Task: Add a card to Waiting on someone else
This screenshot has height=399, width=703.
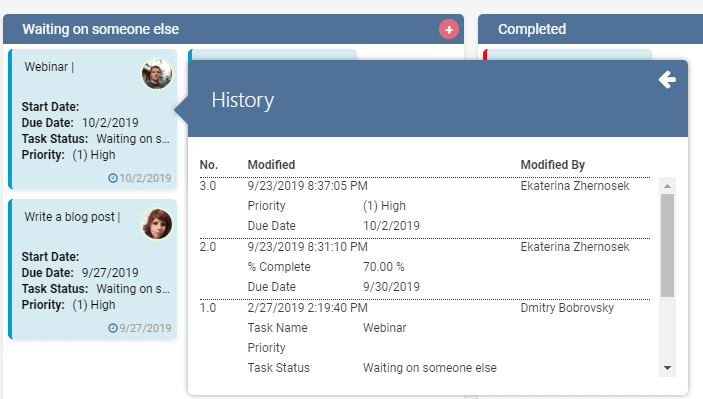Action: (448, 30)
